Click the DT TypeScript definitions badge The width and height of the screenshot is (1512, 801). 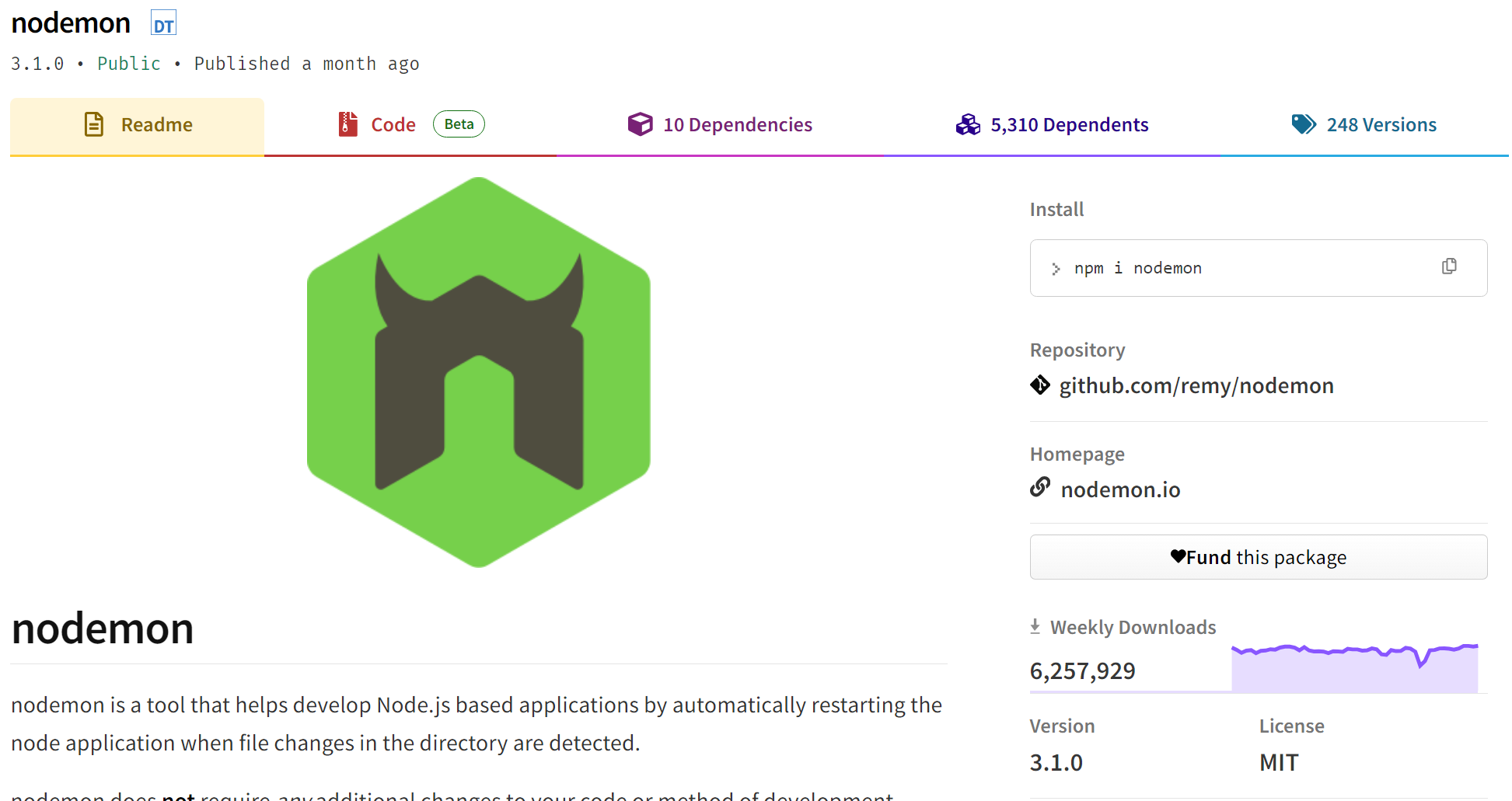pos(163,23)
